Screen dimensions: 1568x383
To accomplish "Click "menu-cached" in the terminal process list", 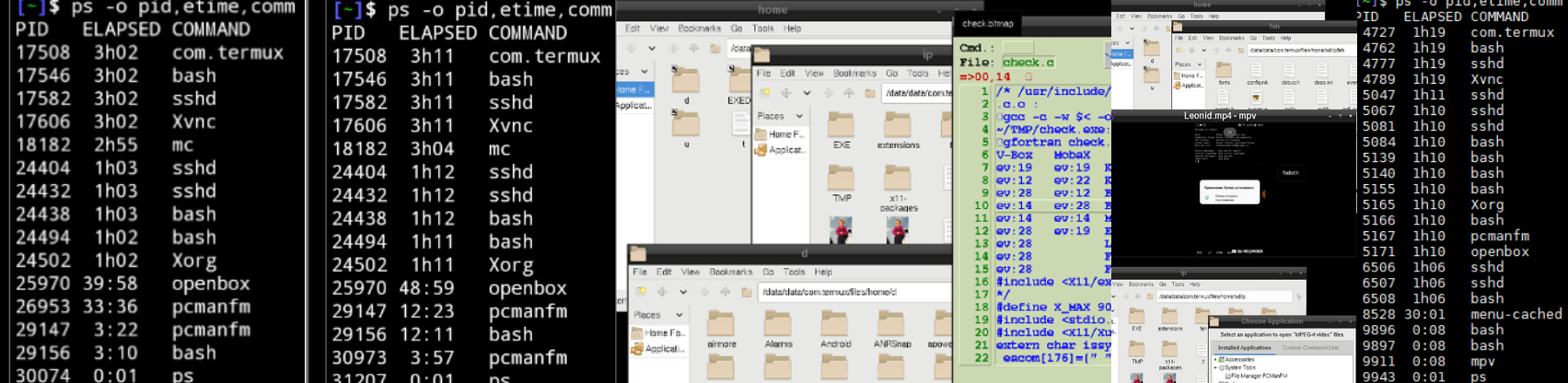I will (x=1516, y=314).
